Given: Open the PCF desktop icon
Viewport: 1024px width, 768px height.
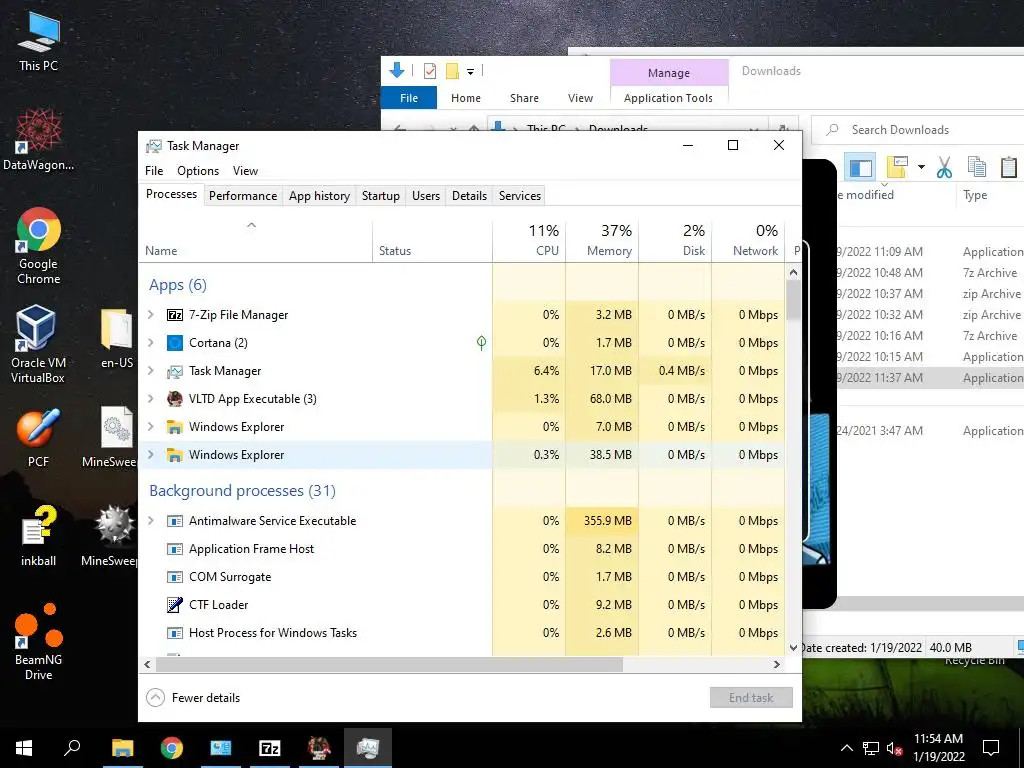Looking at the screenshot, I should tap(38, 438).
